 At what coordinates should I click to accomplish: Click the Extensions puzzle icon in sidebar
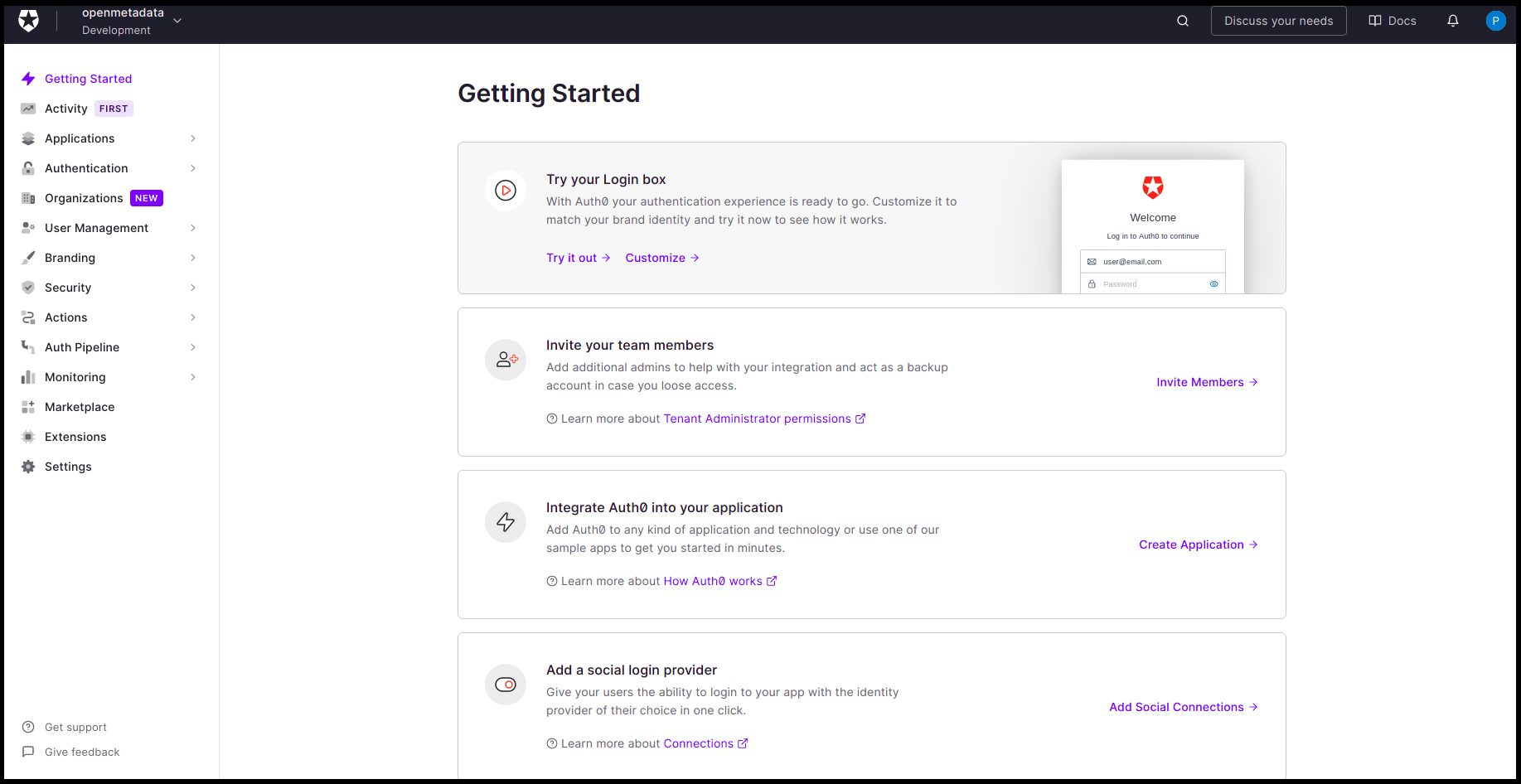[27, 436]
